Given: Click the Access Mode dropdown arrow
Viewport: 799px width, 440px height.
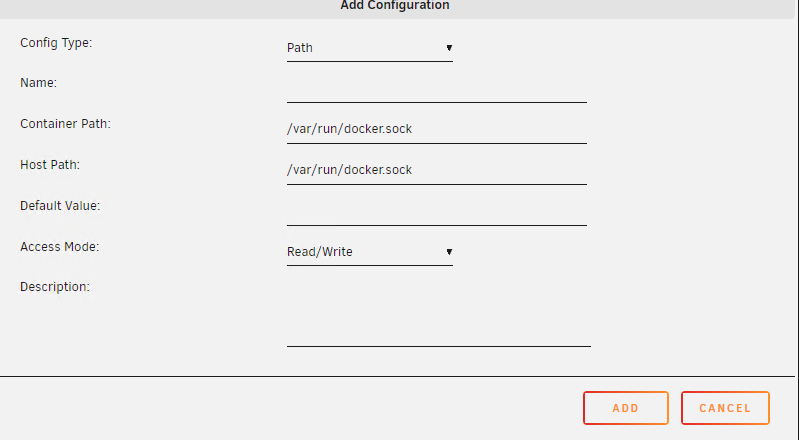Looking at the screenshot, I should [449, 251].
